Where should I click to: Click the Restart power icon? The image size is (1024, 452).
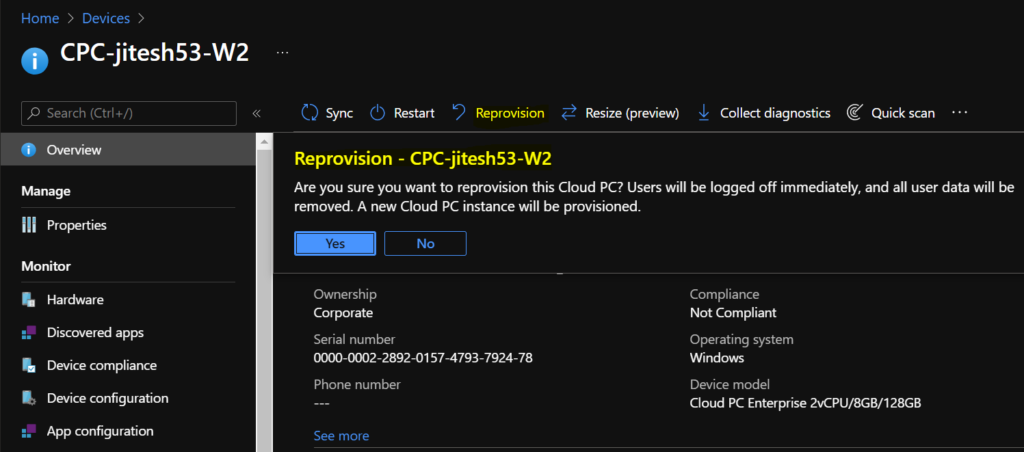[x=377, y=113]
